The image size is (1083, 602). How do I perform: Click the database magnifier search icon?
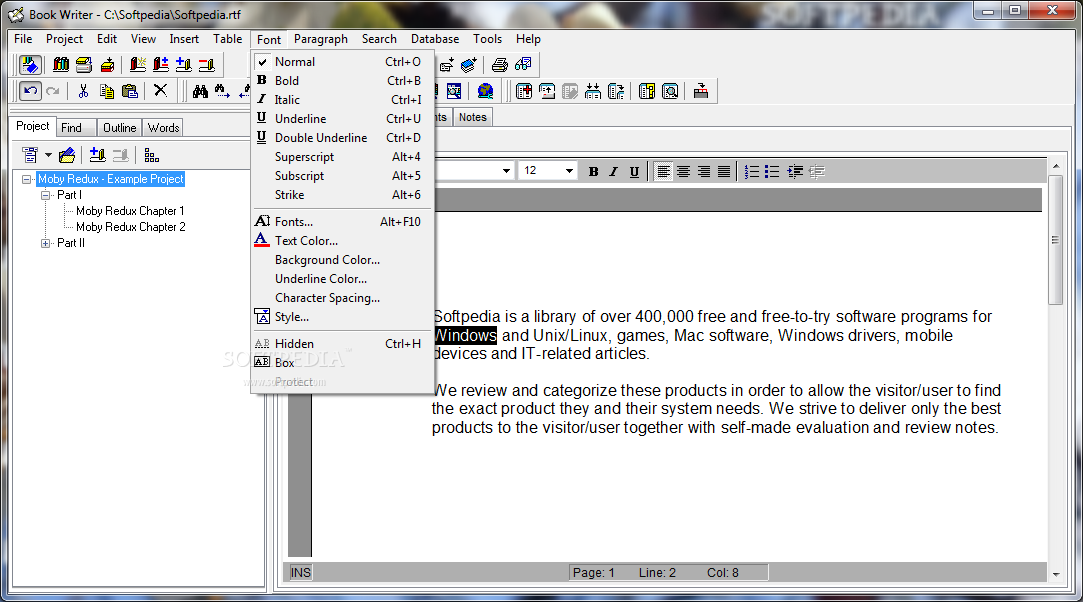coord(670,91)
